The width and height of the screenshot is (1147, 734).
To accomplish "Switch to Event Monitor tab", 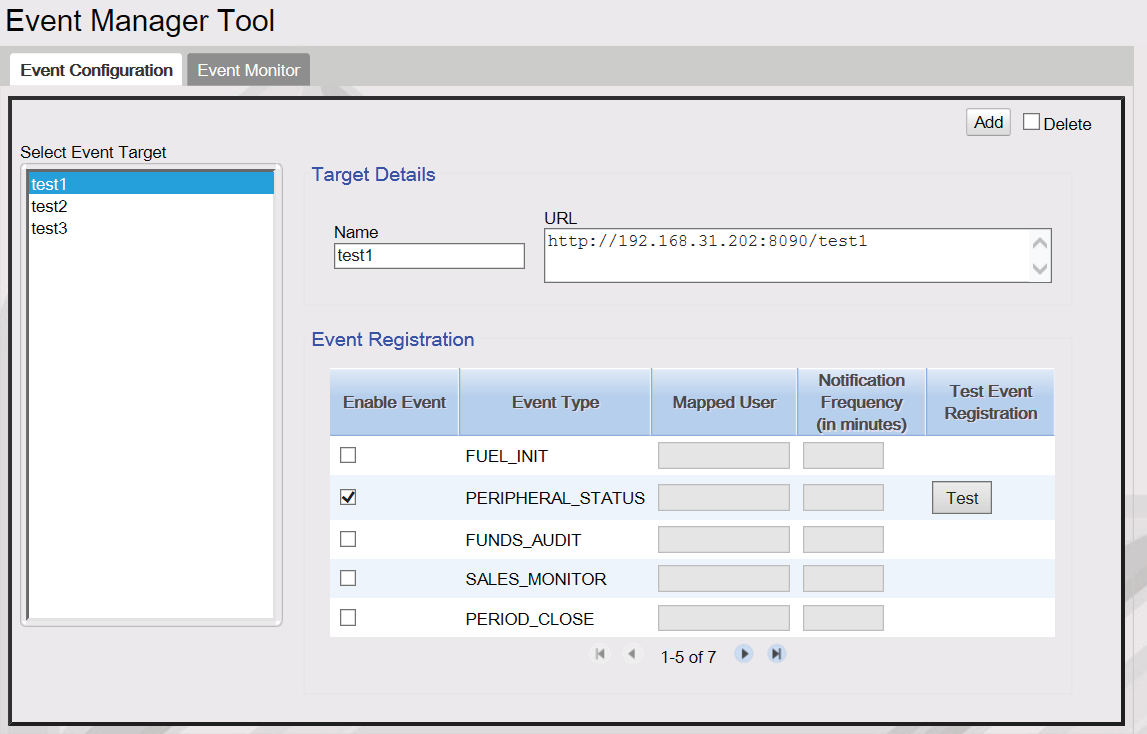I will click(249, 70).
